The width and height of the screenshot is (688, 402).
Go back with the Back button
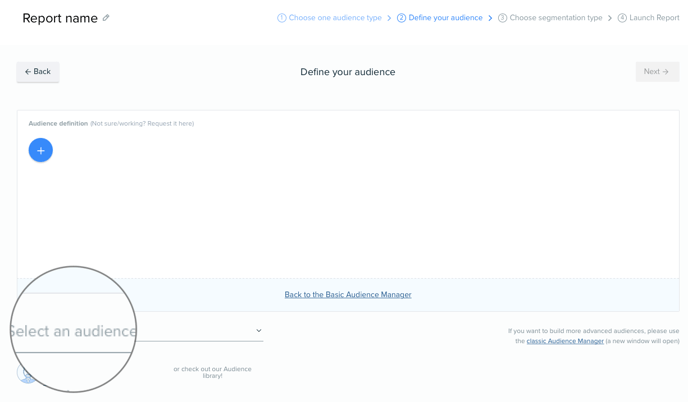coord(38,72)
